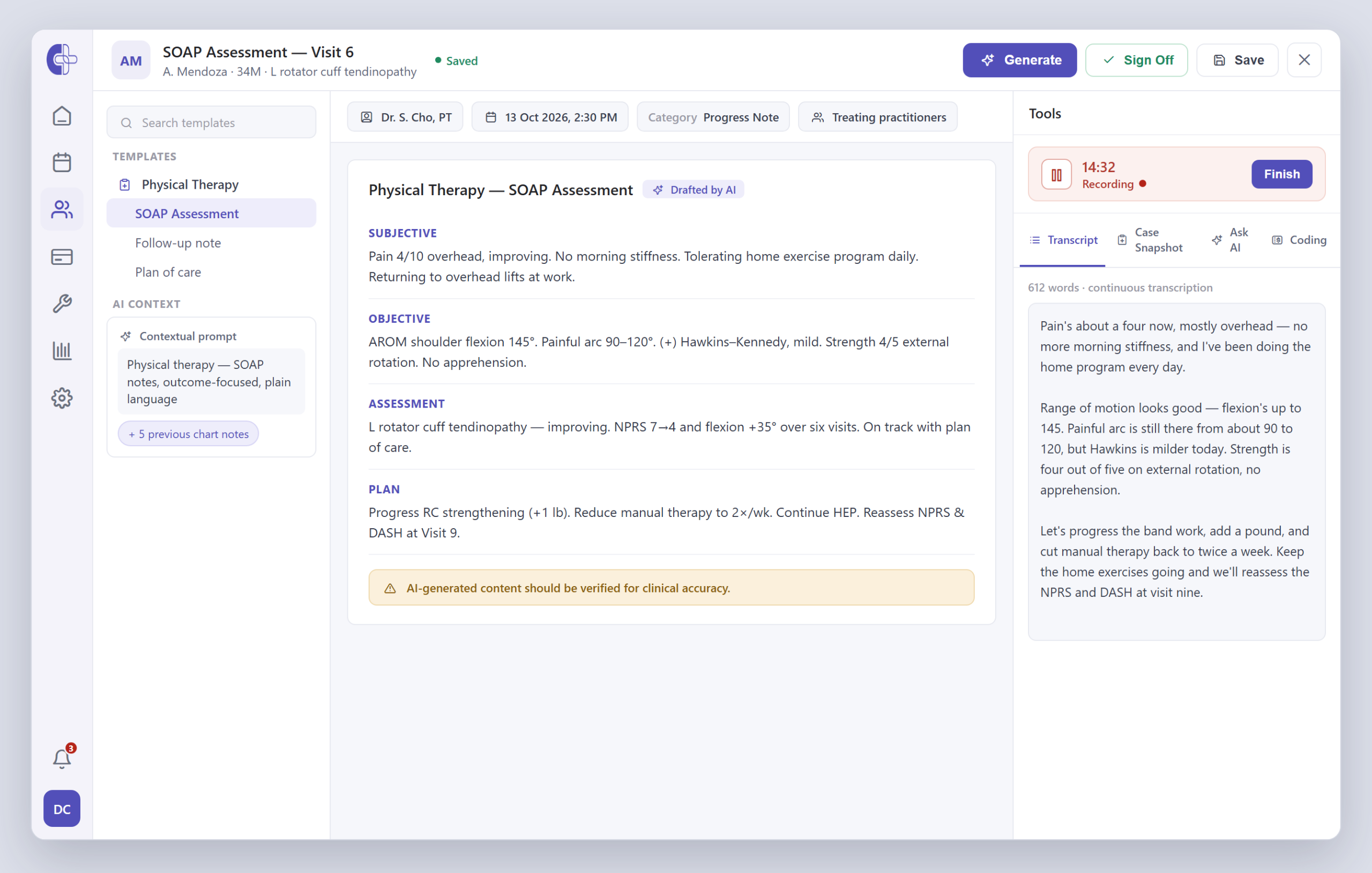This screenshot has height=873, width=1372.
Task: Click the DC user avatar
Action: [x=62, y=809]
